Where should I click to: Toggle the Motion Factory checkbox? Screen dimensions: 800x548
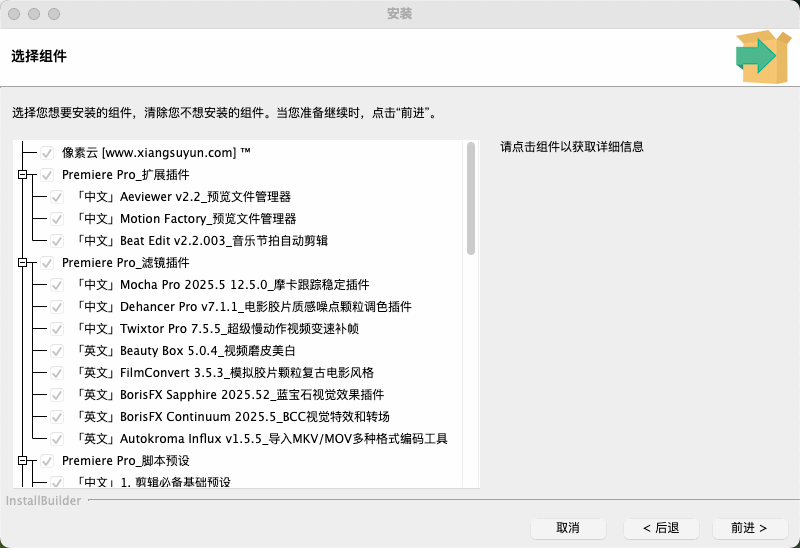[x=57, y=219]
